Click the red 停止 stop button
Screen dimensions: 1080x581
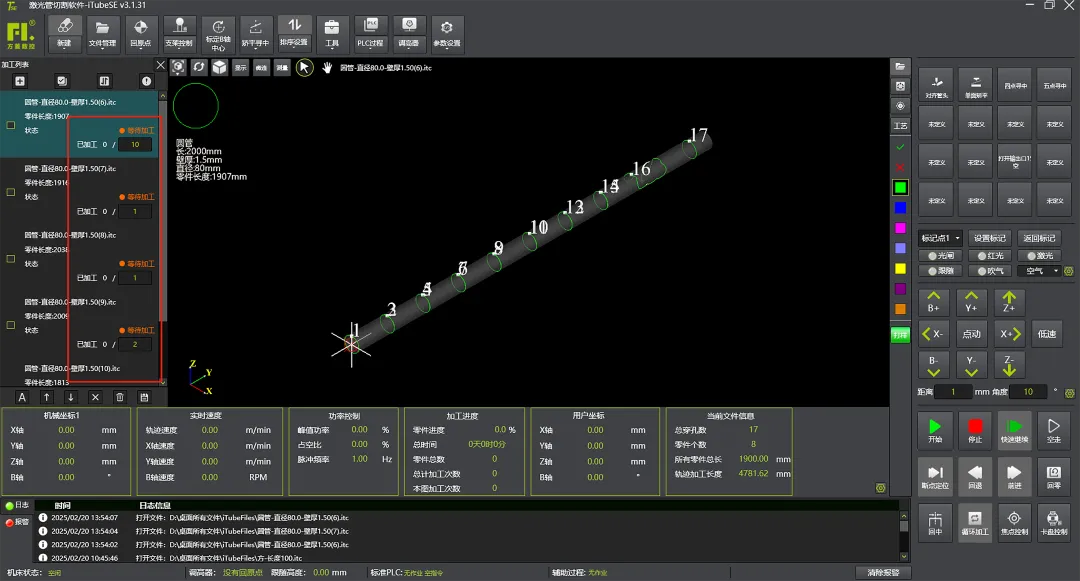[x=975, y=430]
